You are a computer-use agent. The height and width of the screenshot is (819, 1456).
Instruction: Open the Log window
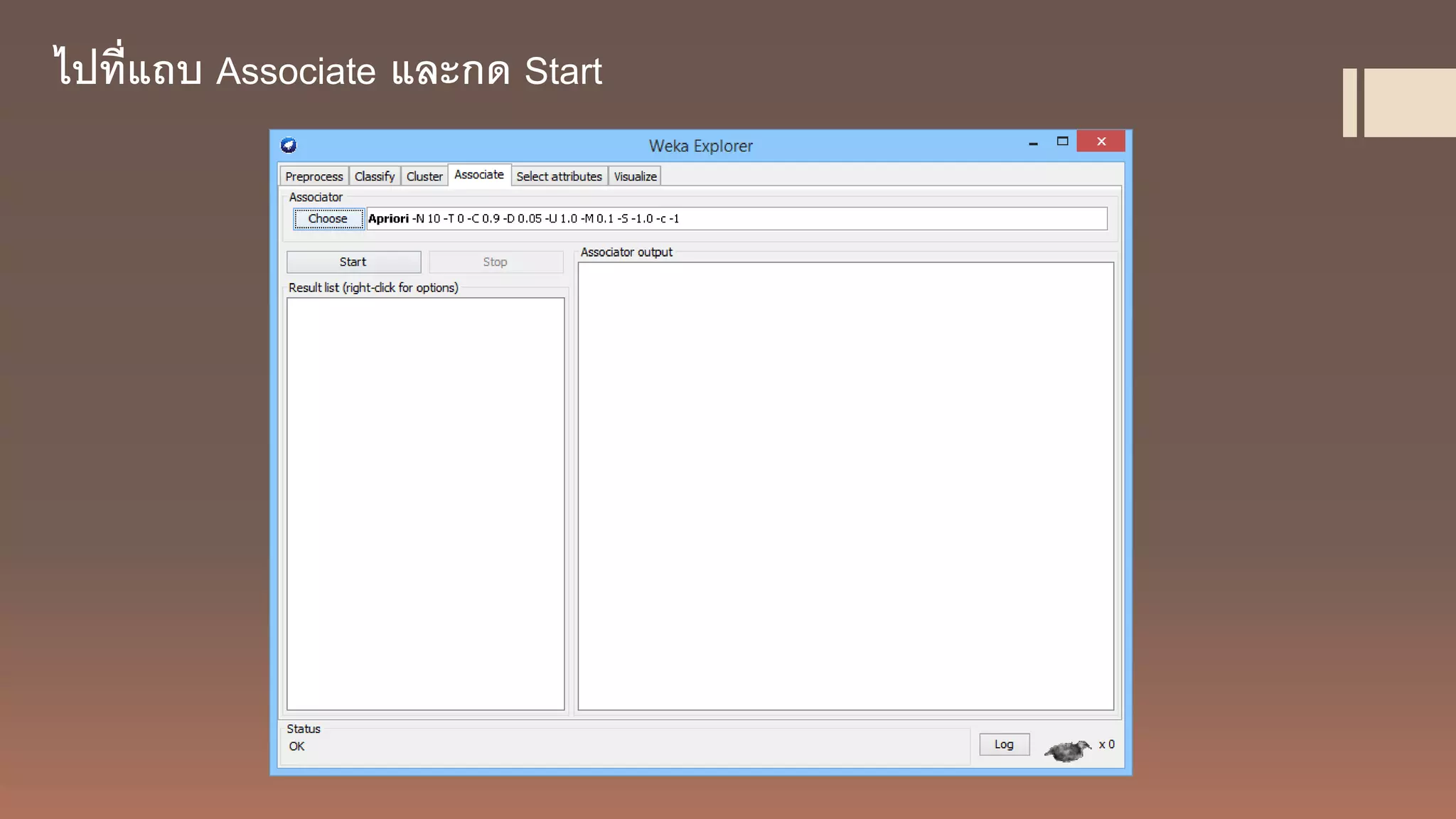pyautogui.click(x=1004, y=744)
